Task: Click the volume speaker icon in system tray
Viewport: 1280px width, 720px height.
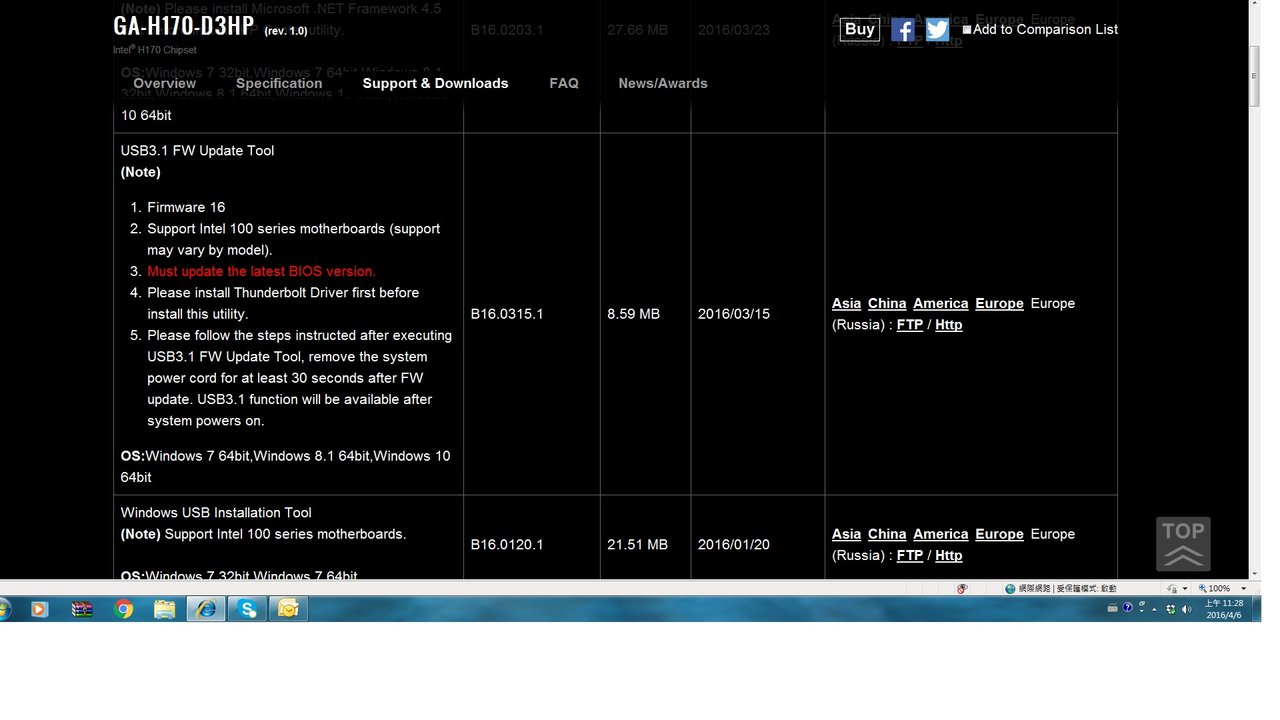Action: (x=1187, y=609)
